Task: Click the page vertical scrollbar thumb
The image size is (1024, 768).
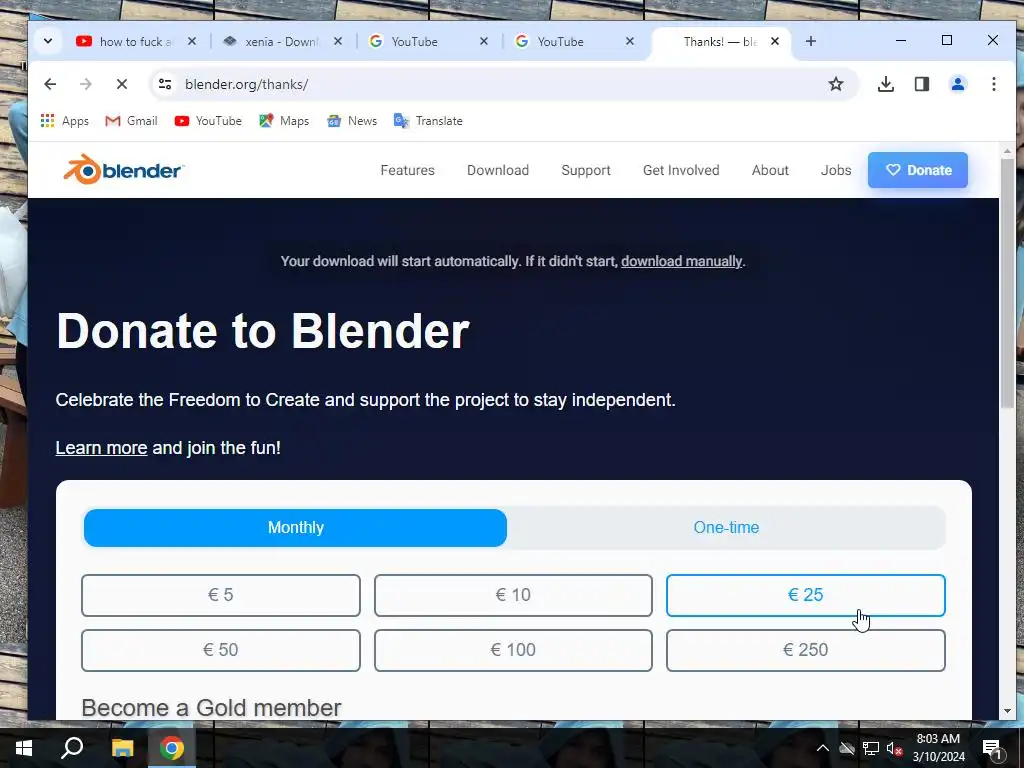Action: (x=1008, y=281)
